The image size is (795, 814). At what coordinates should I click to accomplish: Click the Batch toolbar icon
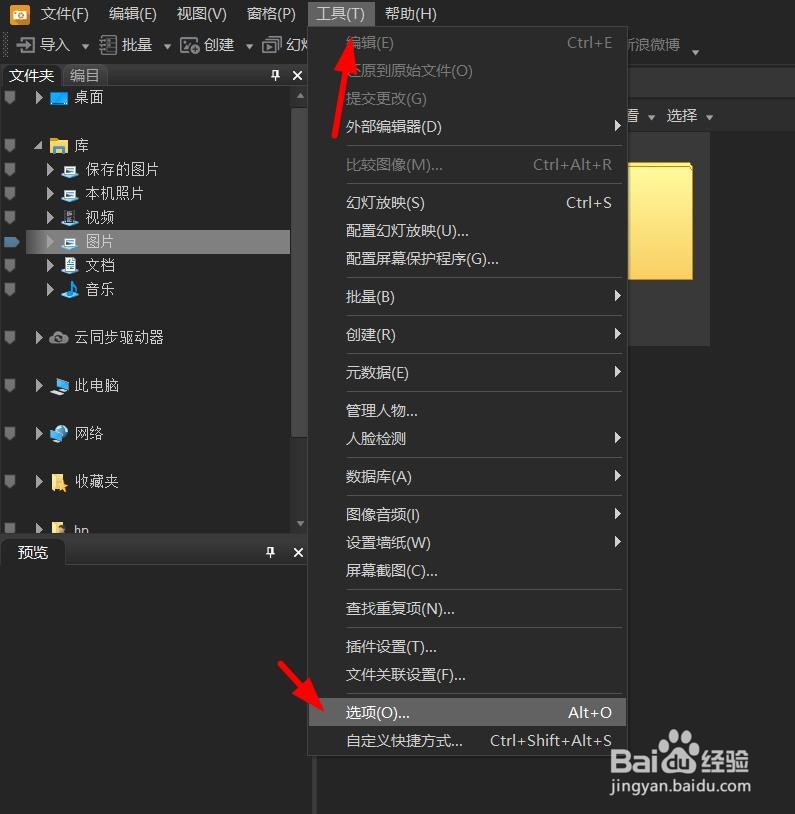pyautogui.click(x=108, y=45)
